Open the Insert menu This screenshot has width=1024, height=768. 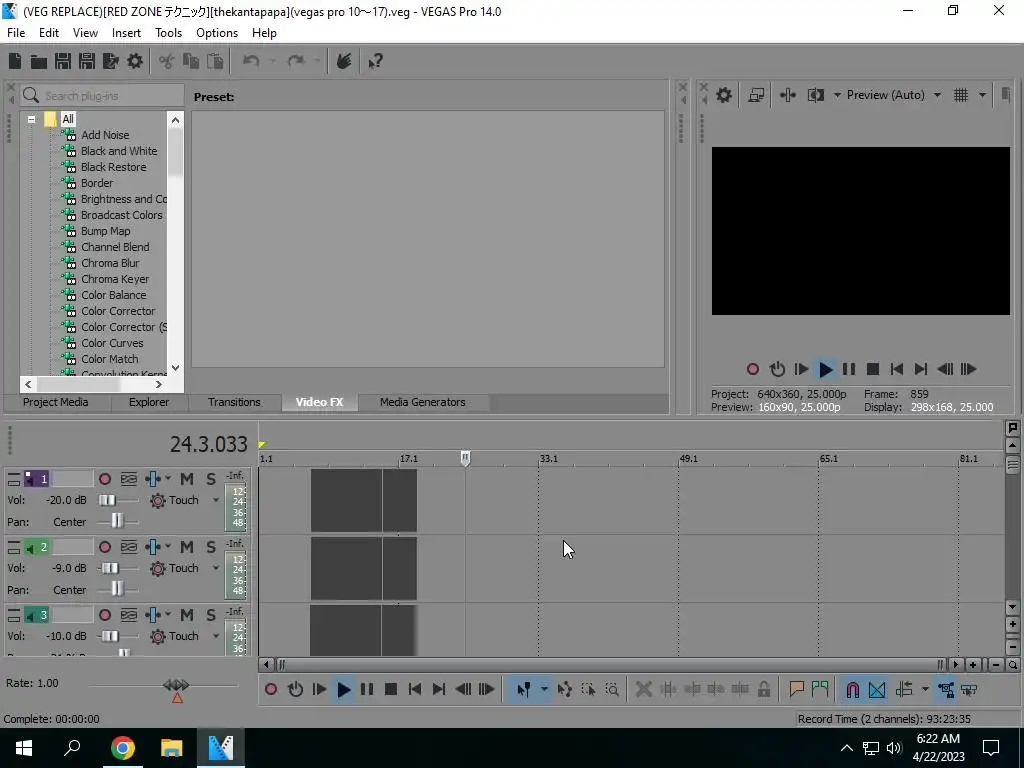click(x=126, y=33)
